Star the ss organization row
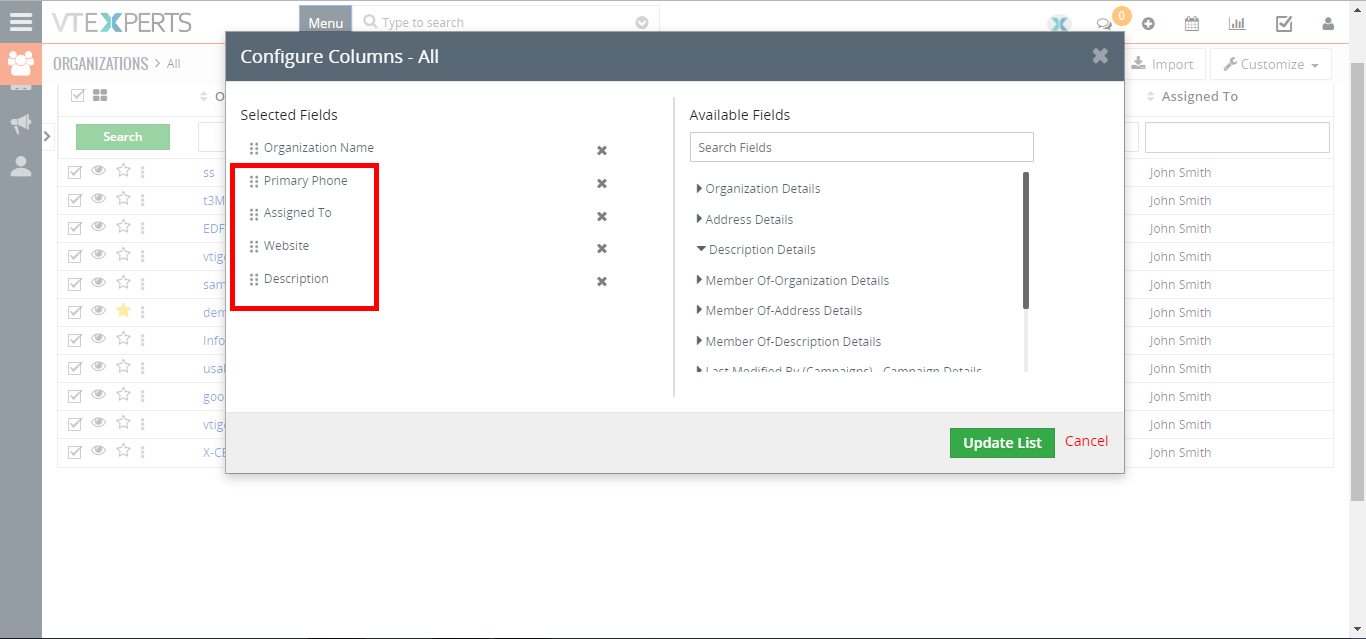Image resolution: width=1366 pixels, height=639 pixels. 123,171
